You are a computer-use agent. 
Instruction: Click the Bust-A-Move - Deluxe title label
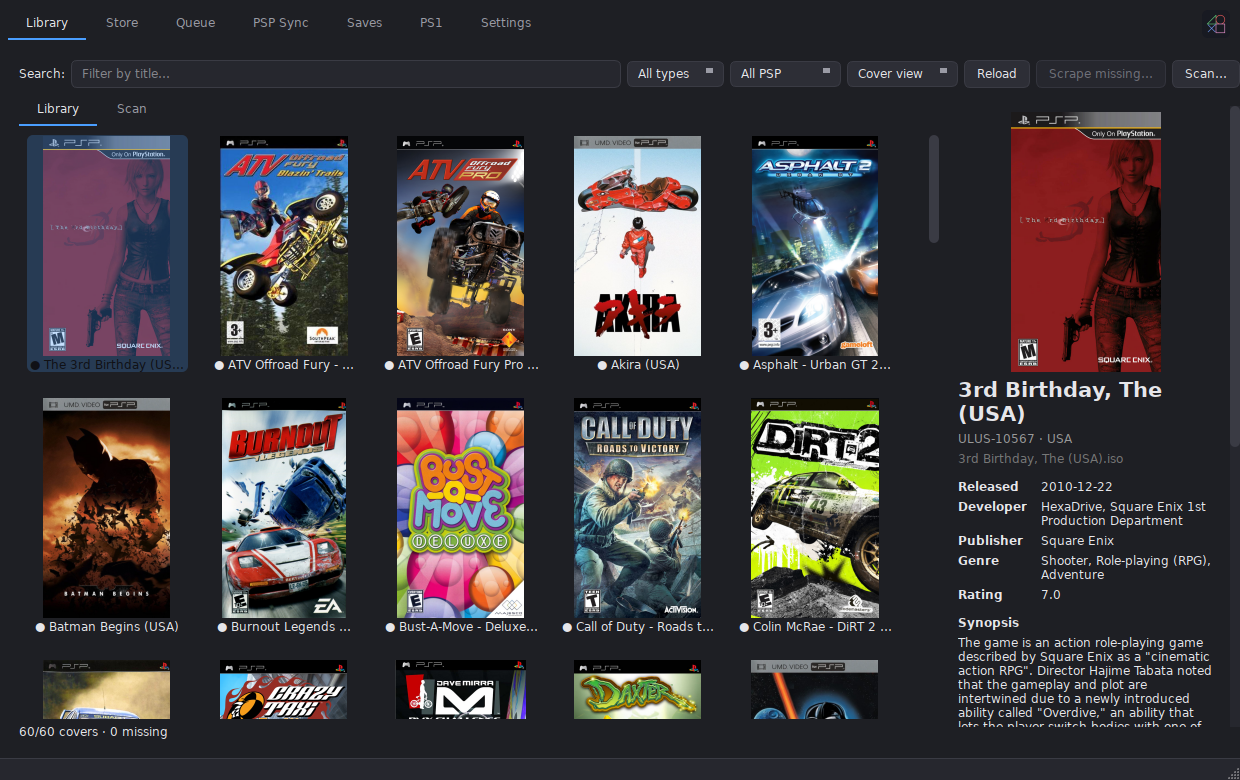click(468, 627)
